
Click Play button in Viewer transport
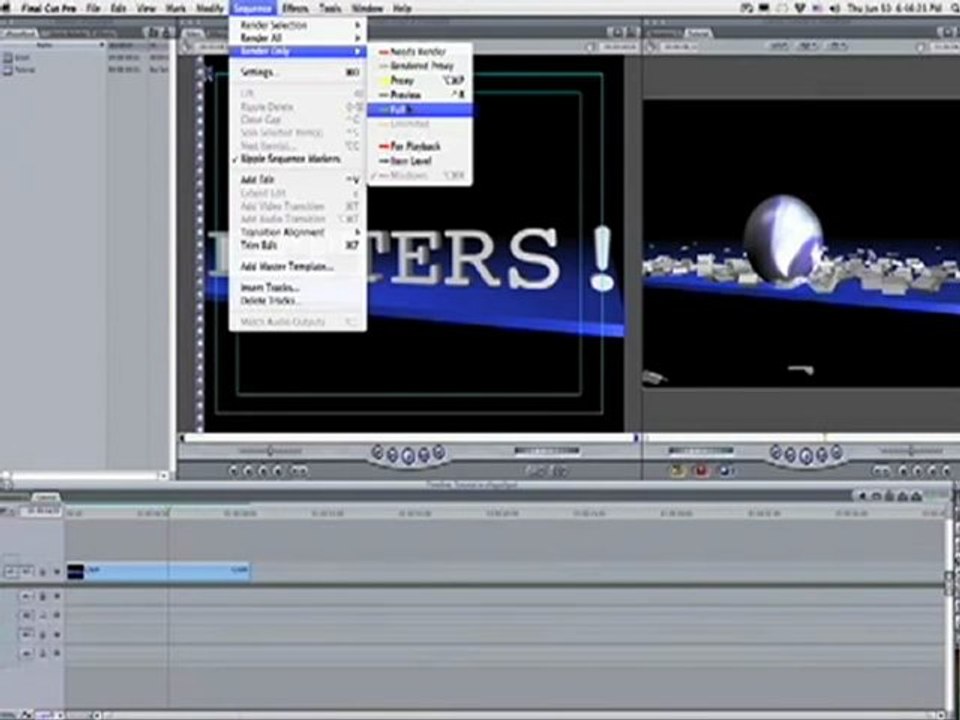tap(408, 456)
